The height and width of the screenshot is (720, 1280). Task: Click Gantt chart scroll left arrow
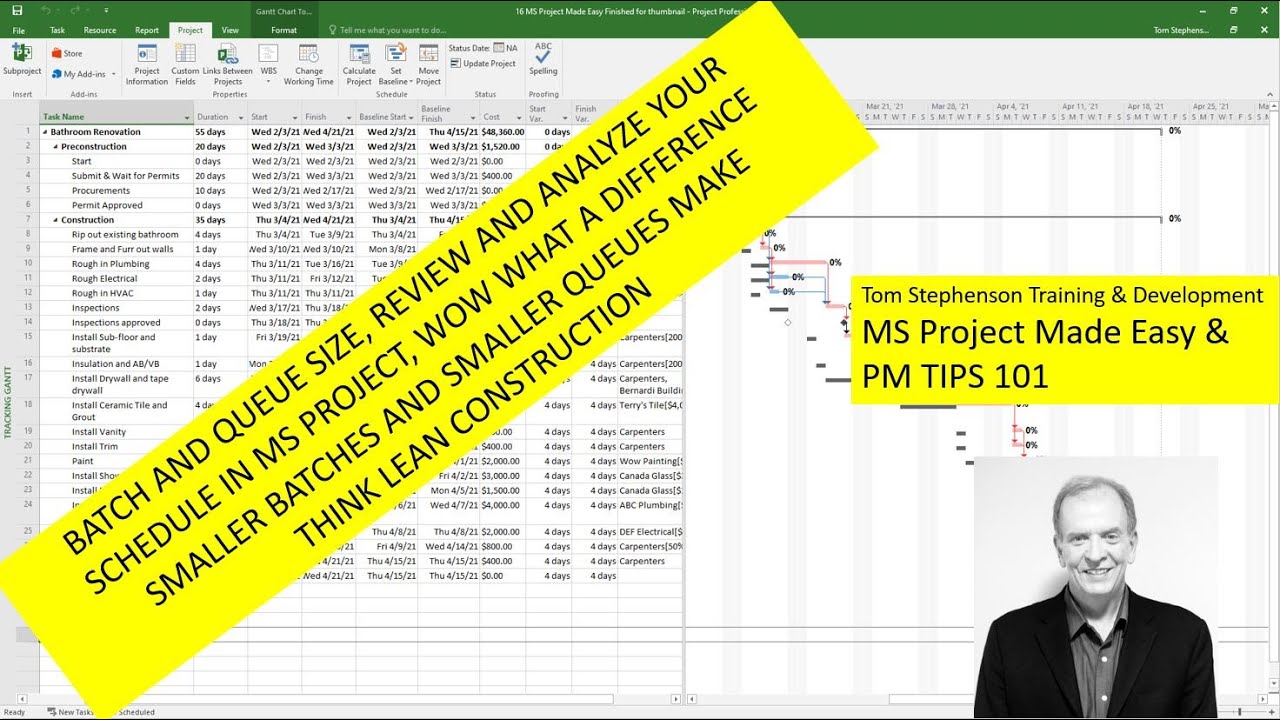[x=692, y=699]
